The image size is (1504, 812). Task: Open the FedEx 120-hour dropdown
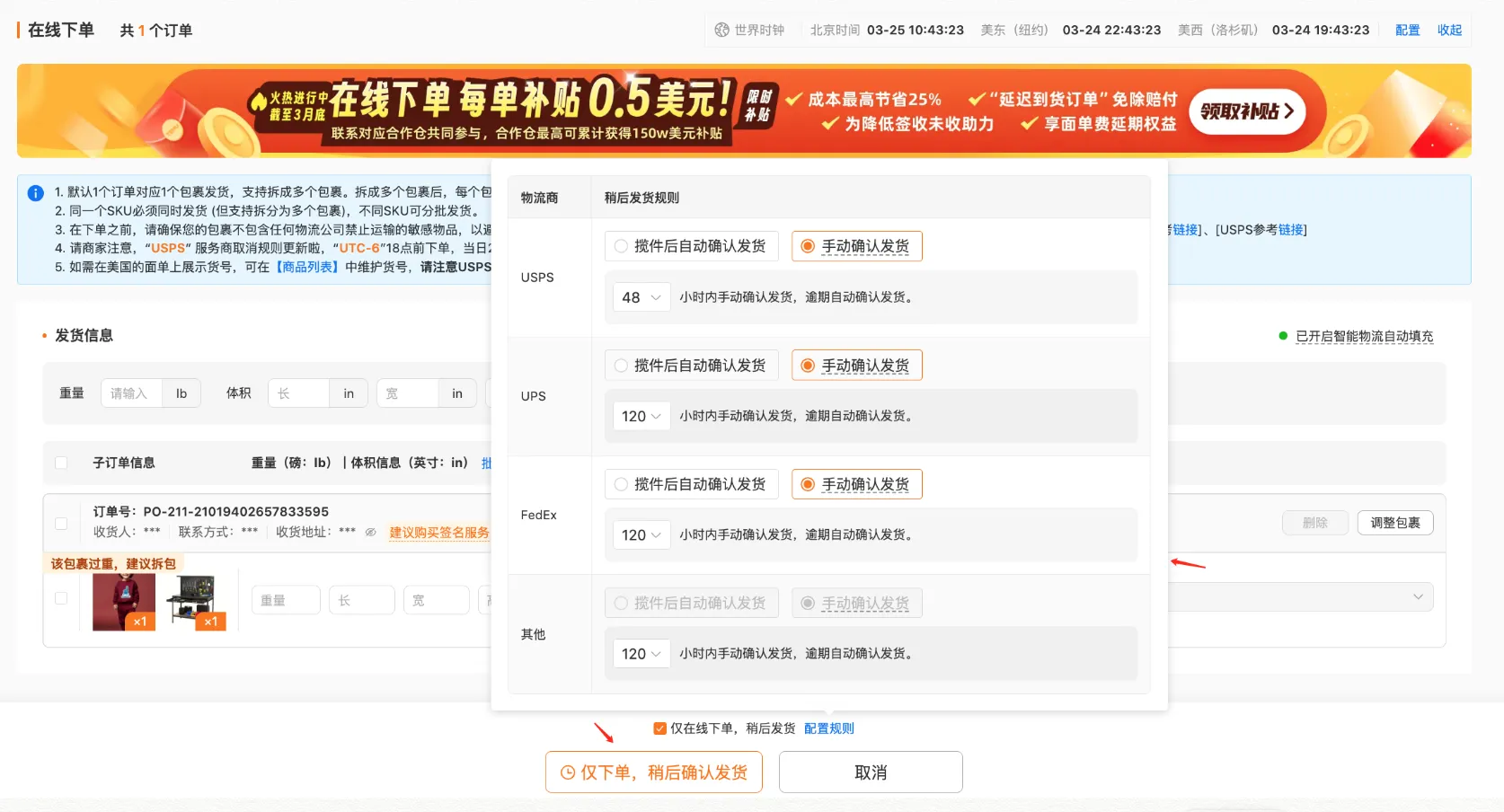[x=641, y=534]
